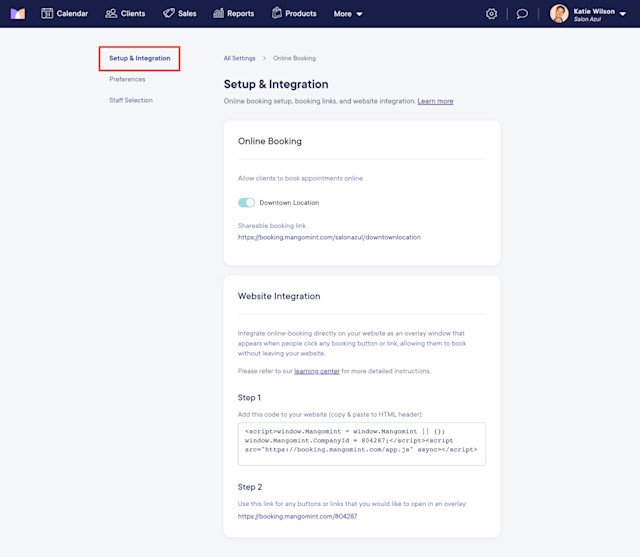Click the Mangomint logo icon
Viewport: 640px width, 557px height.
pyautogui.click(x=18, y=13)
